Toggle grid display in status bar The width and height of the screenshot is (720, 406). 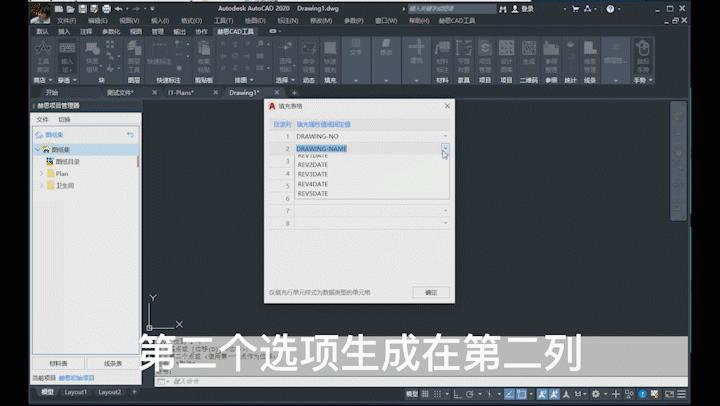pyautogui.click(x=425, y=394)
